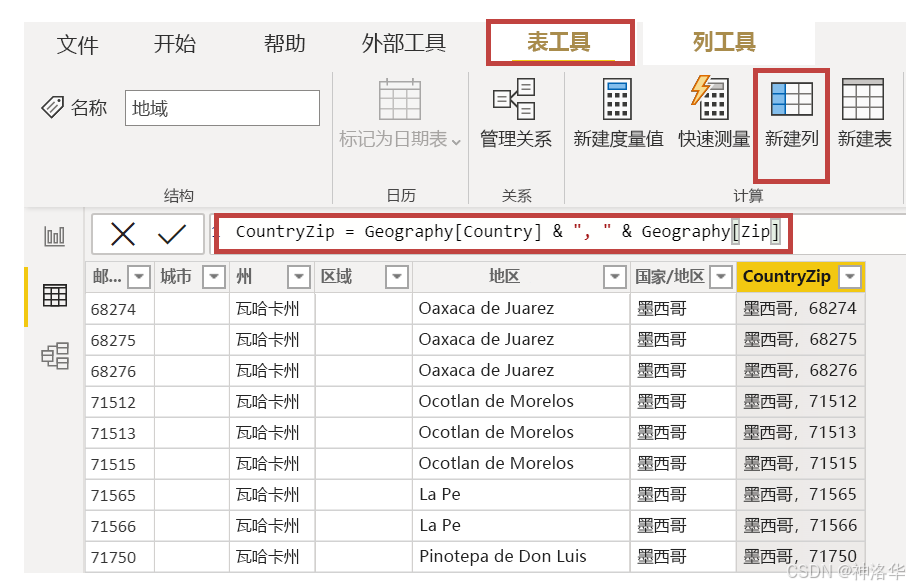Open the 地区 column filter dropdown

coord(615,277)
